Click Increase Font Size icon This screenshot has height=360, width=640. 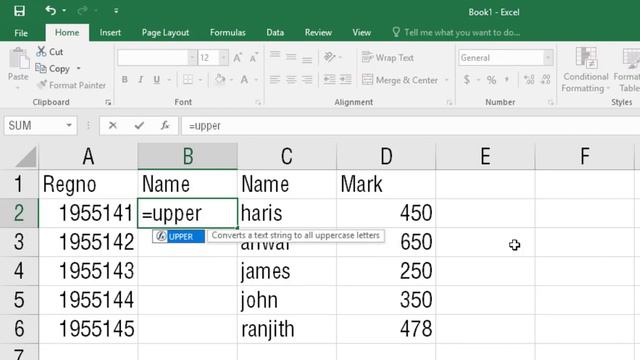238,58
